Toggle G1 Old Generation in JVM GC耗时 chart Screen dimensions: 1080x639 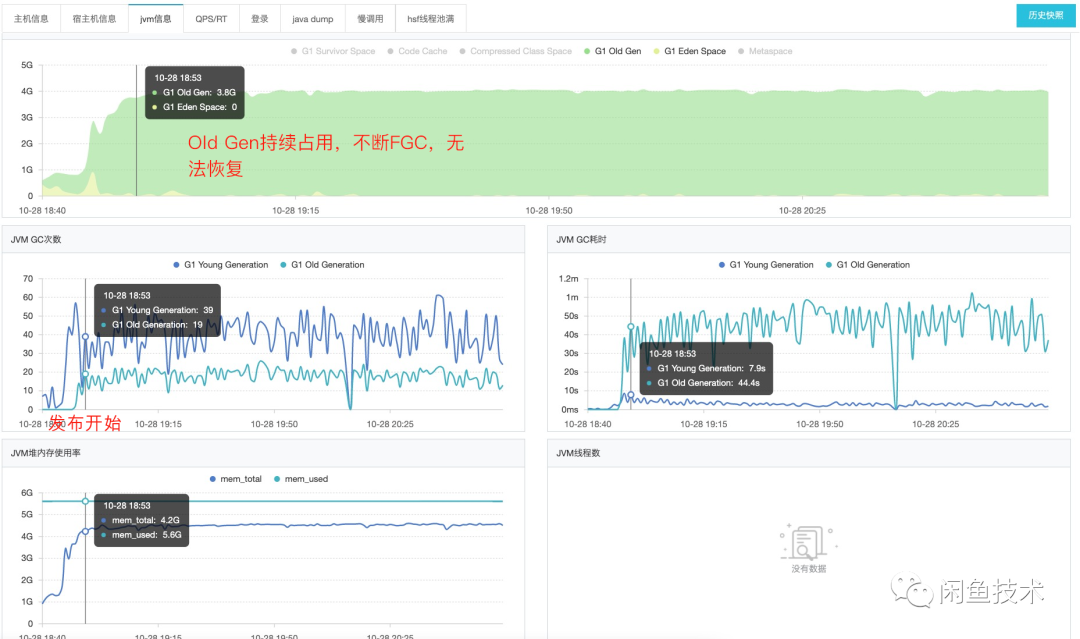(867, 264)
